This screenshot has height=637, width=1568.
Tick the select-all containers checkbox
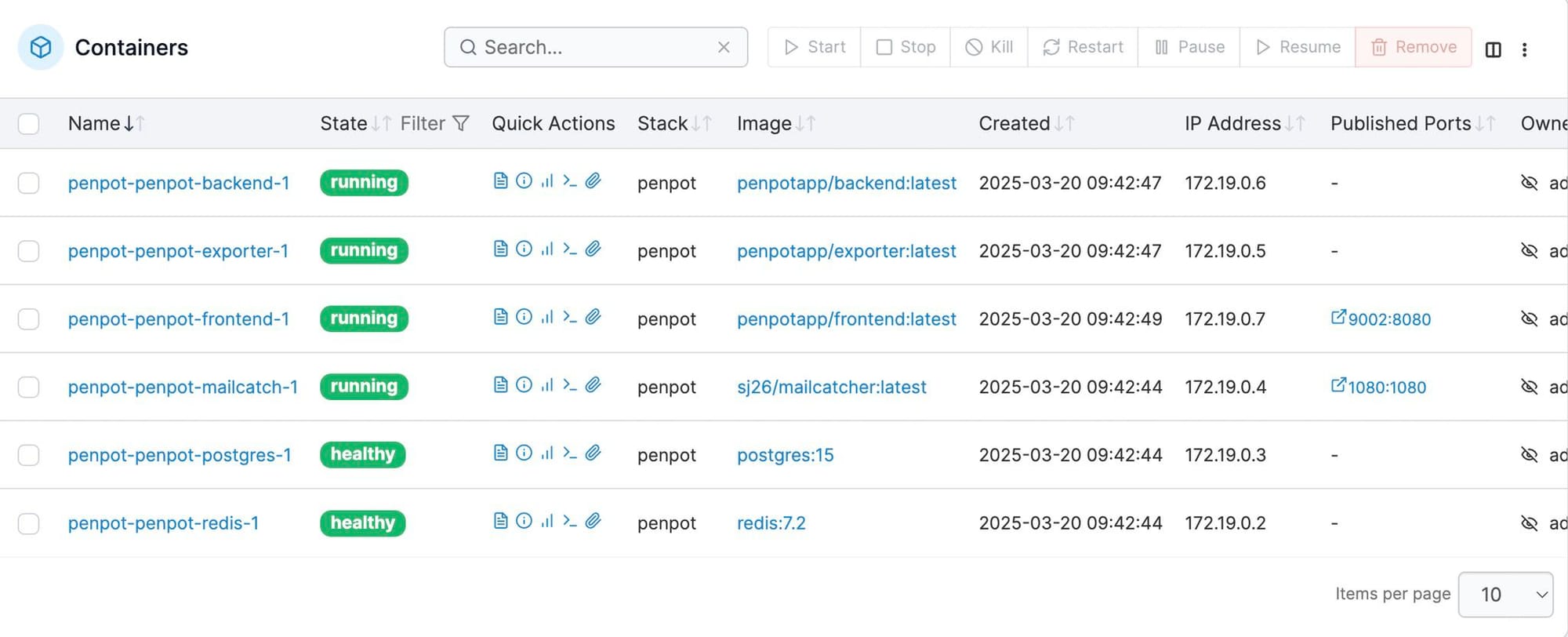pyautogui.click(x=29, y=124)
